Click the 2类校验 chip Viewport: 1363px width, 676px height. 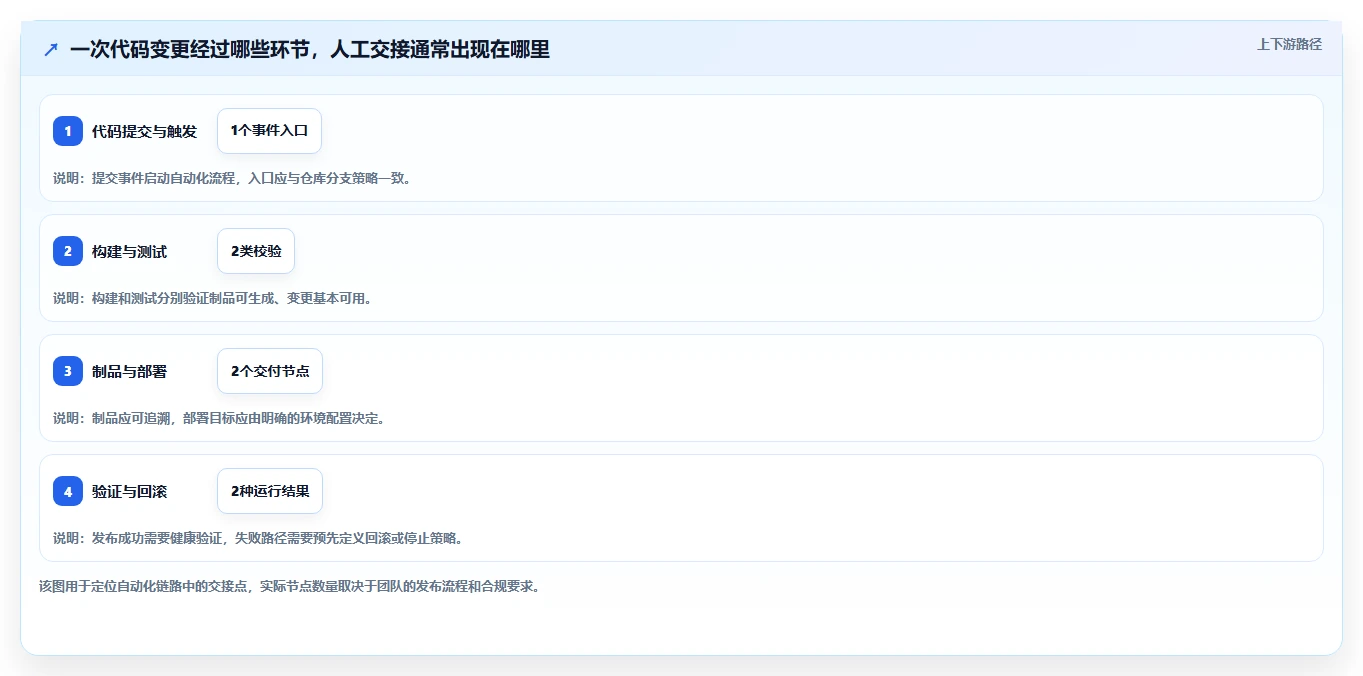[256, 251]
